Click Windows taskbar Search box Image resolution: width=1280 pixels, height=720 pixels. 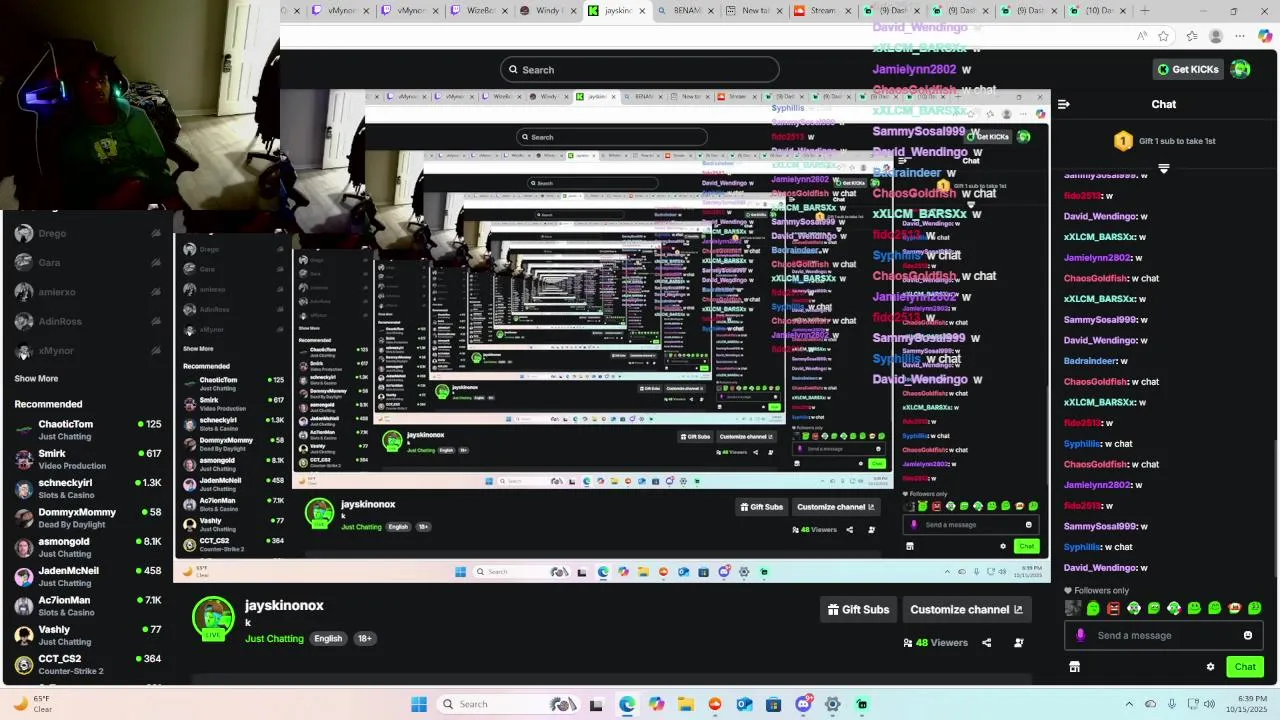pyautogui.click(x=508, y=704)
